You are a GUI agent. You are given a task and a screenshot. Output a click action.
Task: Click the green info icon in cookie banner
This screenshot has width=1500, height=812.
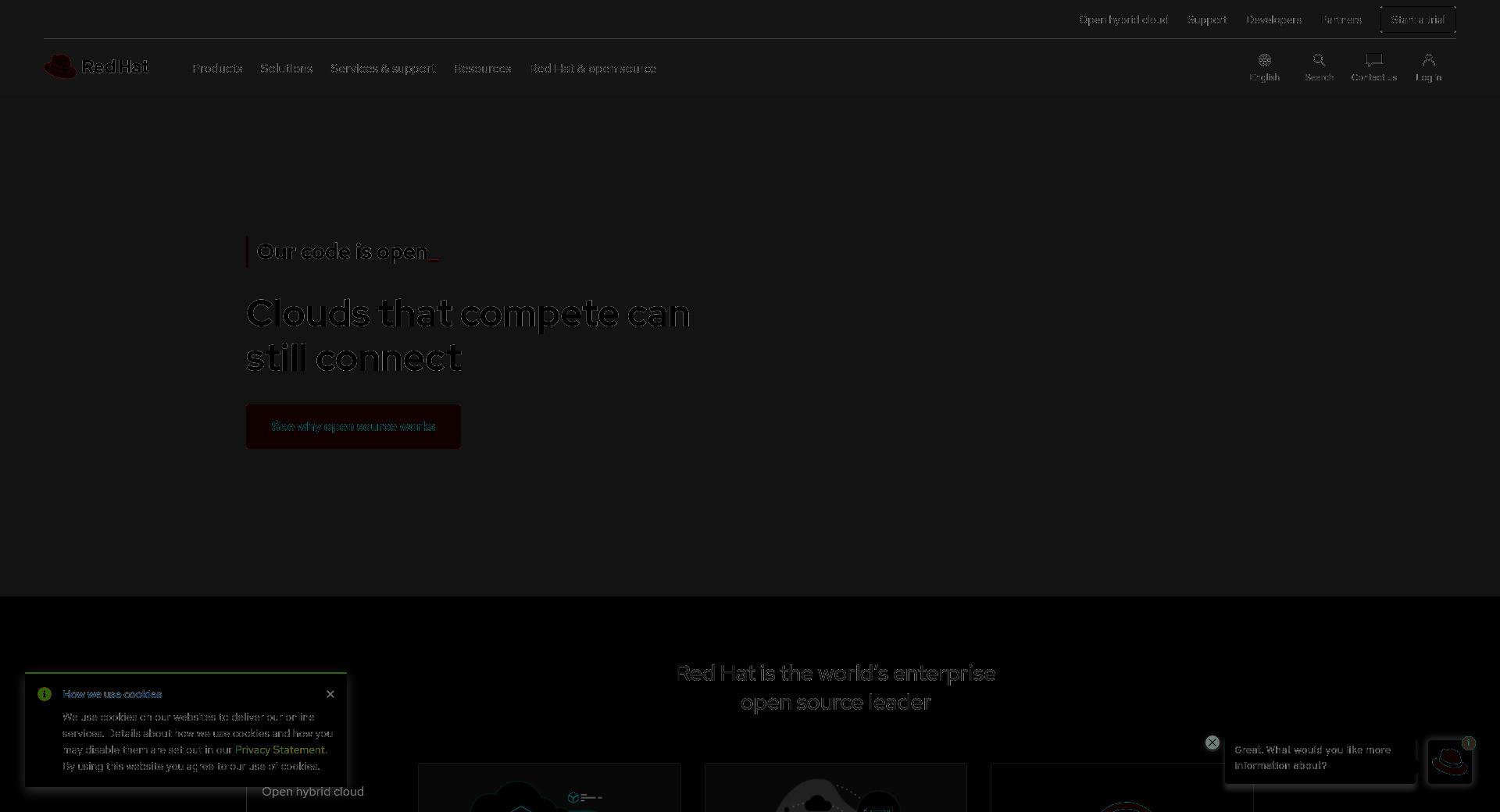(45, 694)
